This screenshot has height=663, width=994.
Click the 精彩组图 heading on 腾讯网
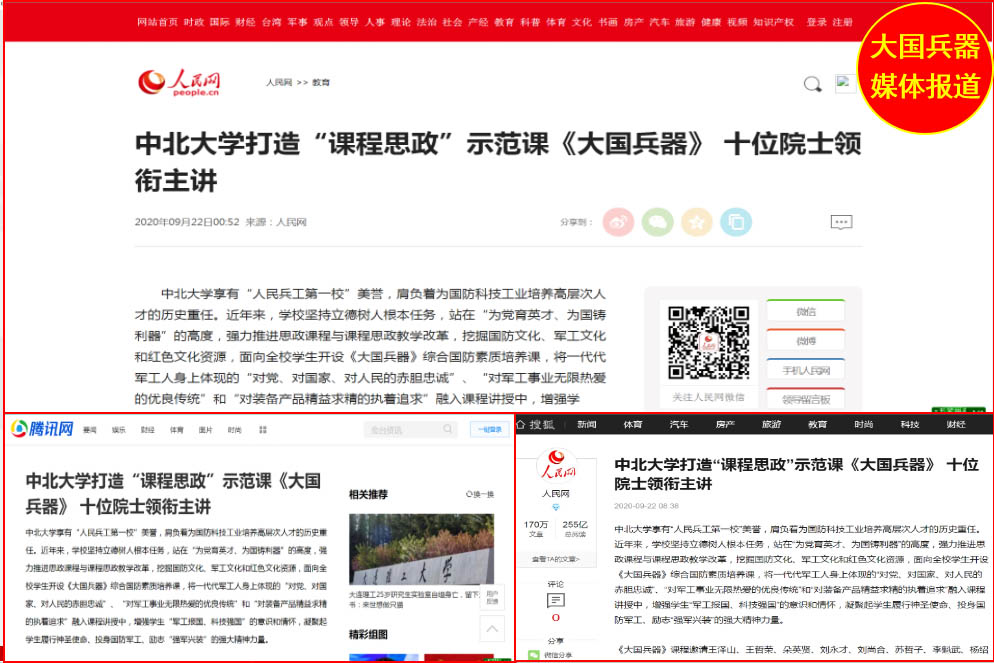(x=368, y=634)
